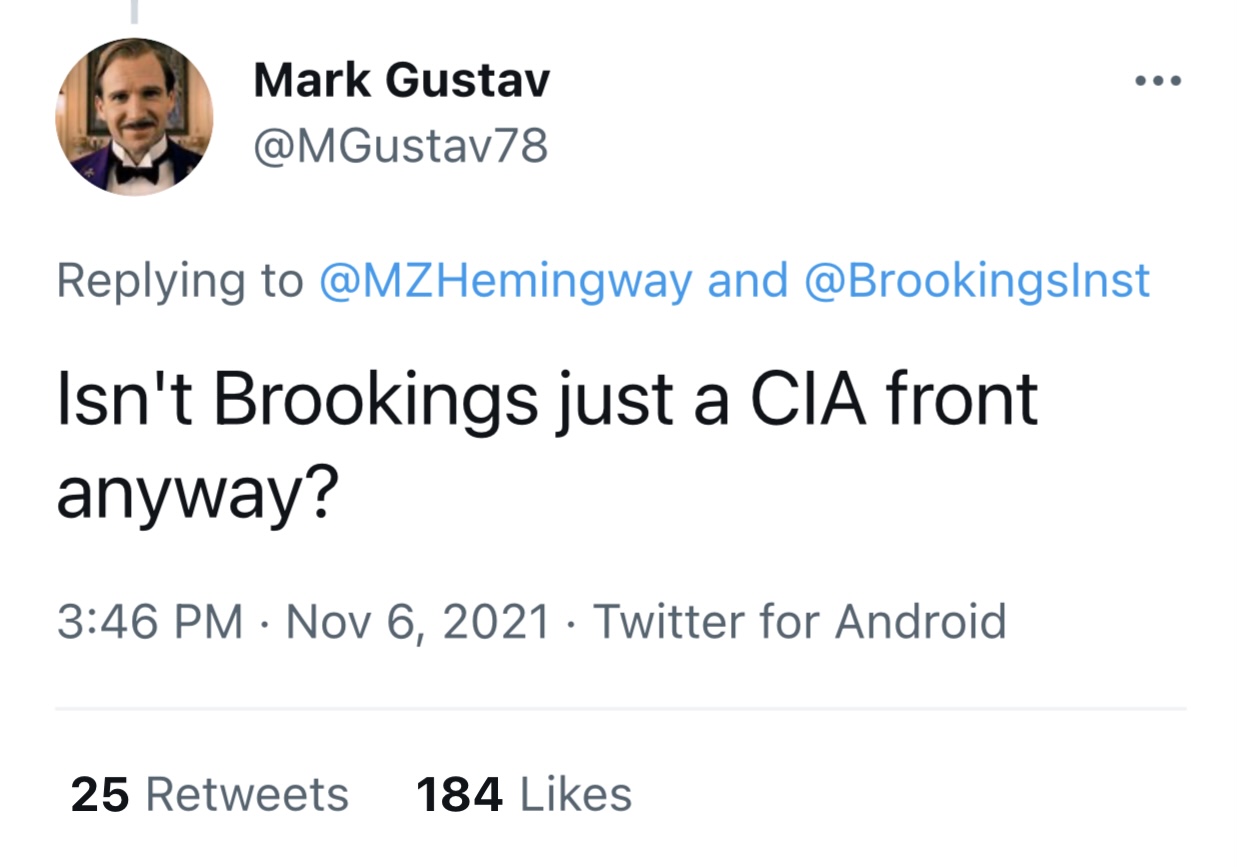Select the tweet text about Brookings
Viewport: 1239px width, 867px height.
click(x=547, y=443)
